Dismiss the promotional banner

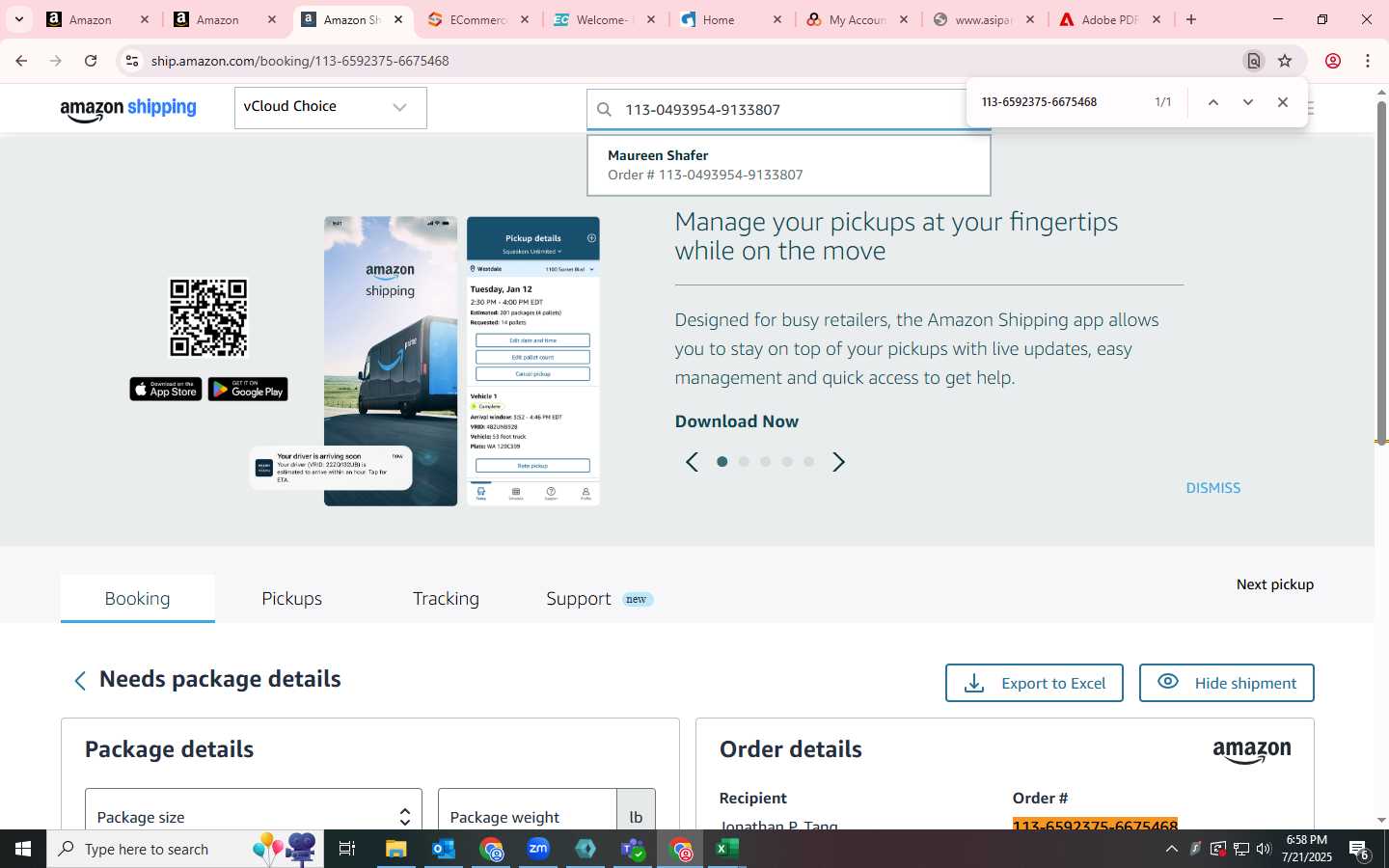coord(1213,488)
